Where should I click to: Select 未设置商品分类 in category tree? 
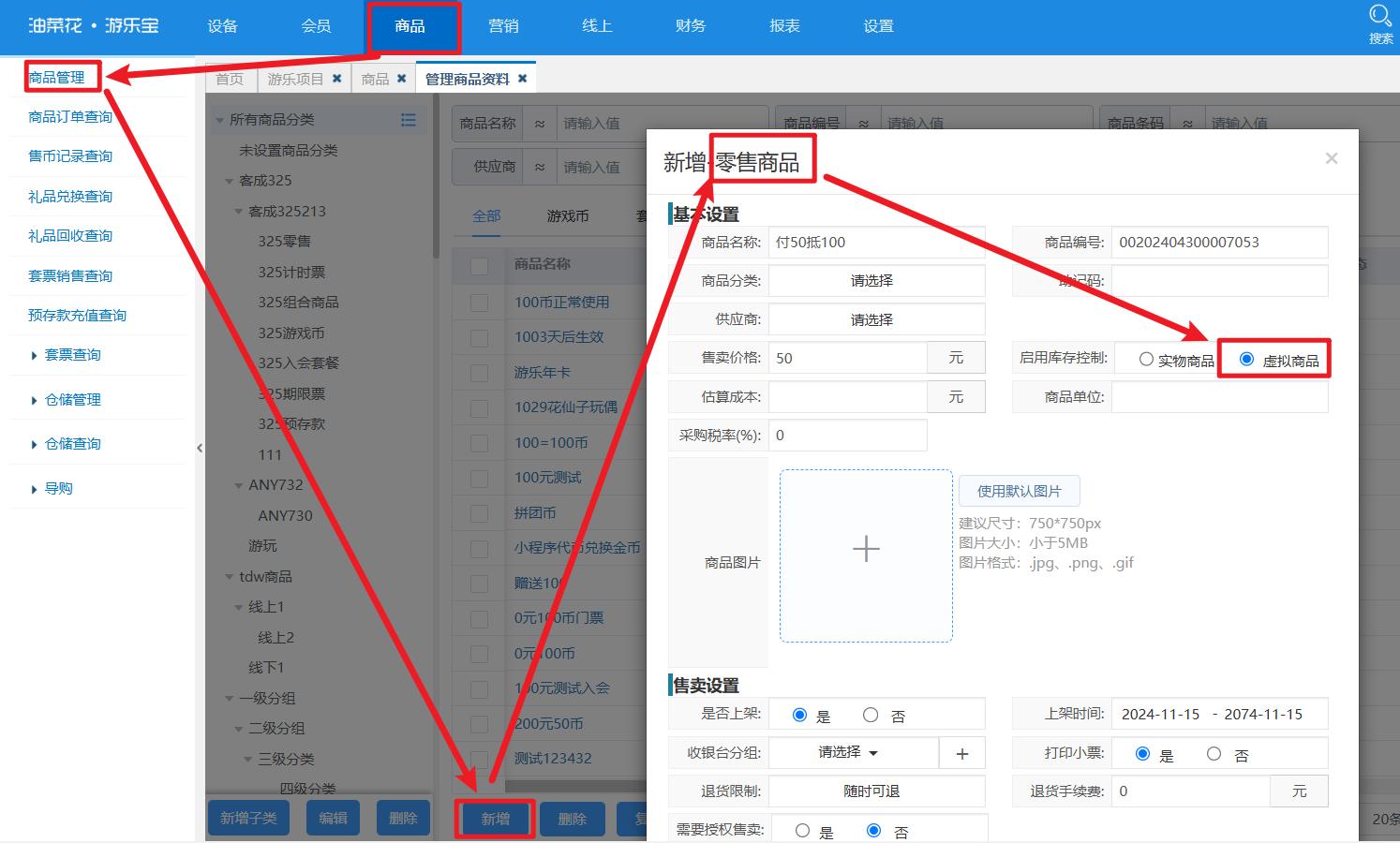288,151
